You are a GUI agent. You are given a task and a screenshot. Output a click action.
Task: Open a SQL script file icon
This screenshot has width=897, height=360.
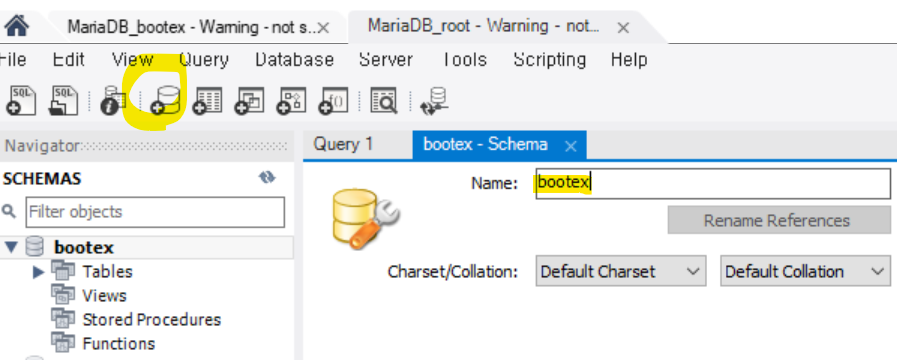(63, 100)
